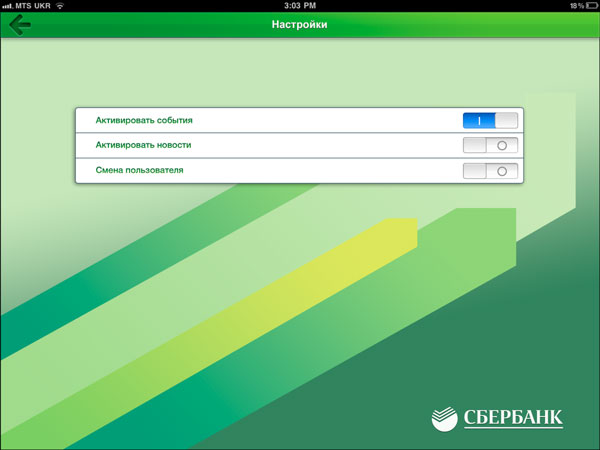
Task: Tap the 3:03 PM clock
Action: [x=299, y=6]
